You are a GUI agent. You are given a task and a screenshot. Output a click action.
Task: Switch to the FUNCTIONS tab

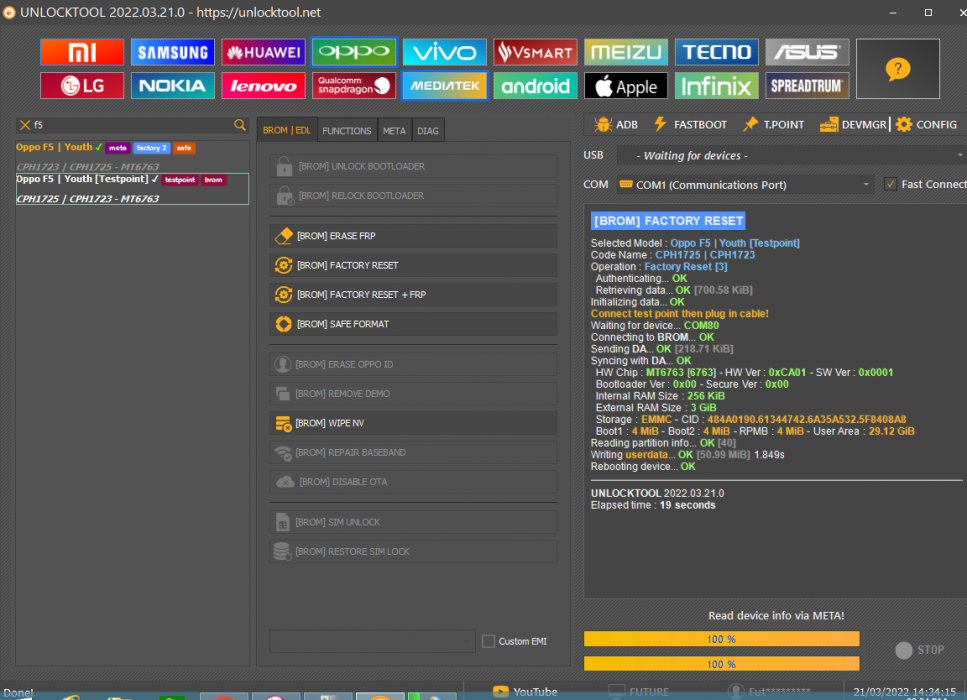coord(347,131)
